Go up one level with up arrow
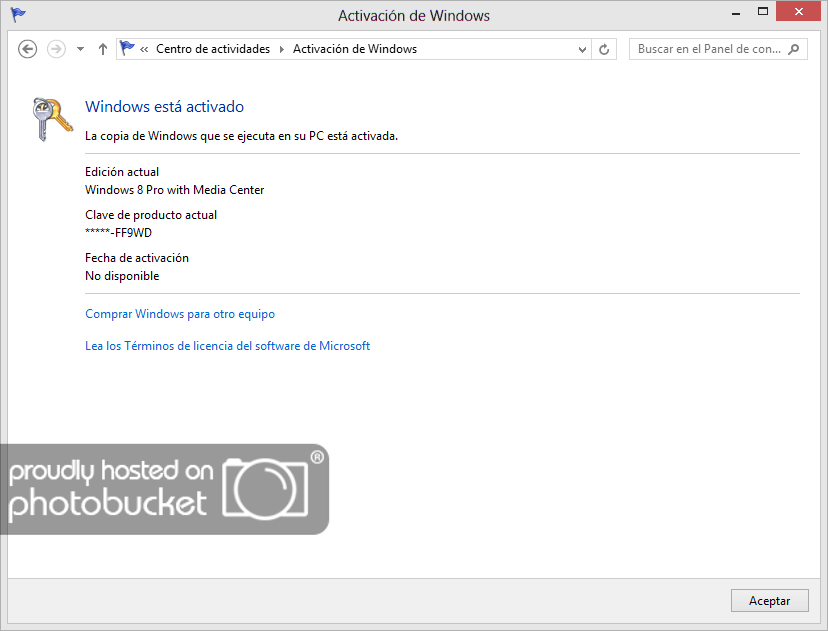The width and height of the screenshot is (828, 631). (103, 49)
